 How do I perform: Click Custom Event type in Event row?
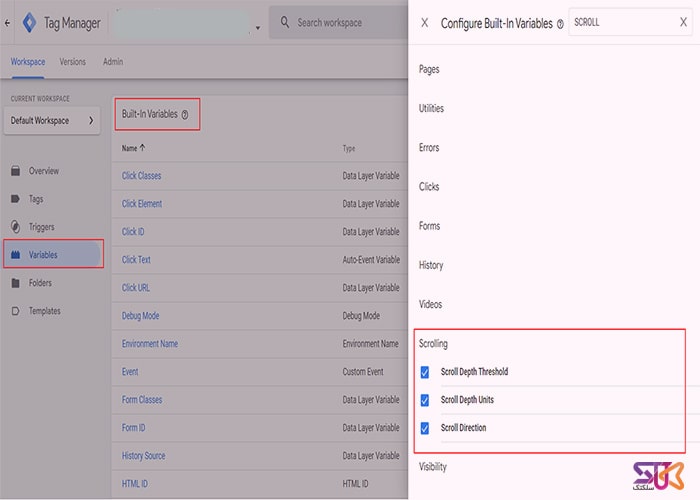[363, 371]
